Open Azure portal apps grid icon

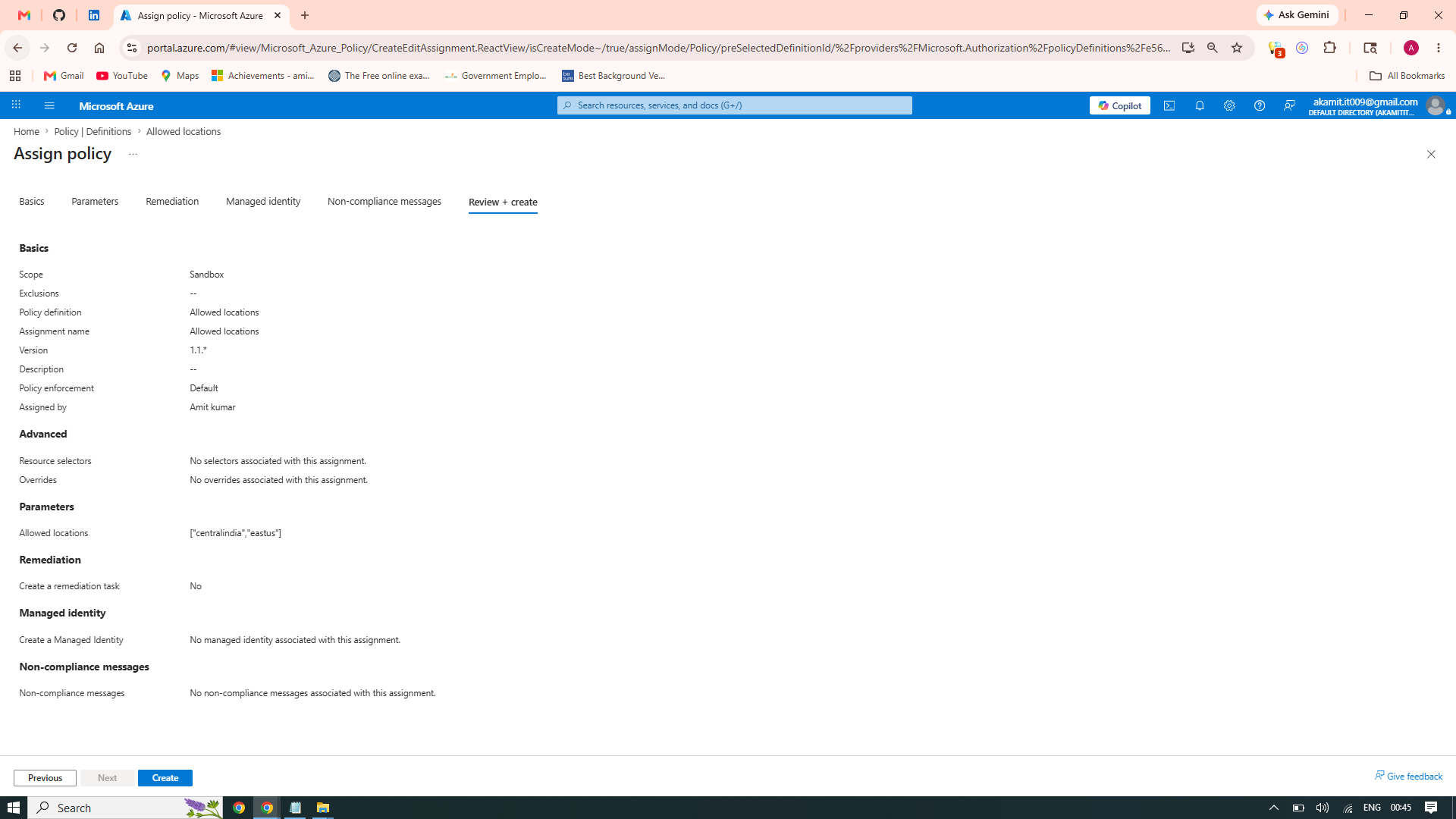coord(16,105)
